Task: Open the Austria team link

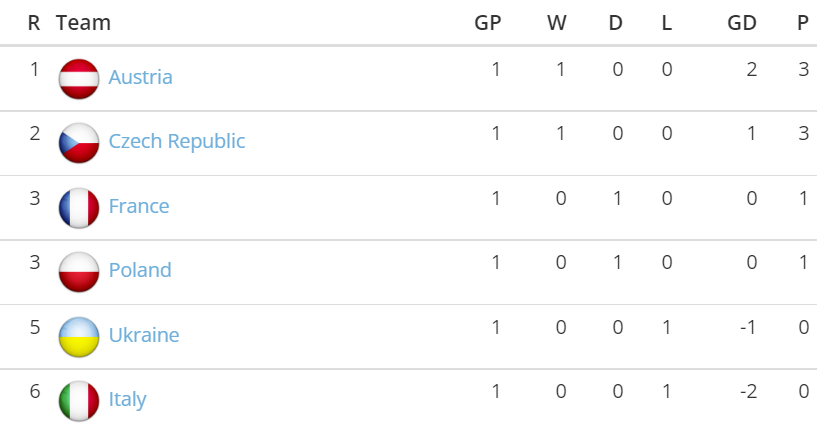Action: pos(140,77)
